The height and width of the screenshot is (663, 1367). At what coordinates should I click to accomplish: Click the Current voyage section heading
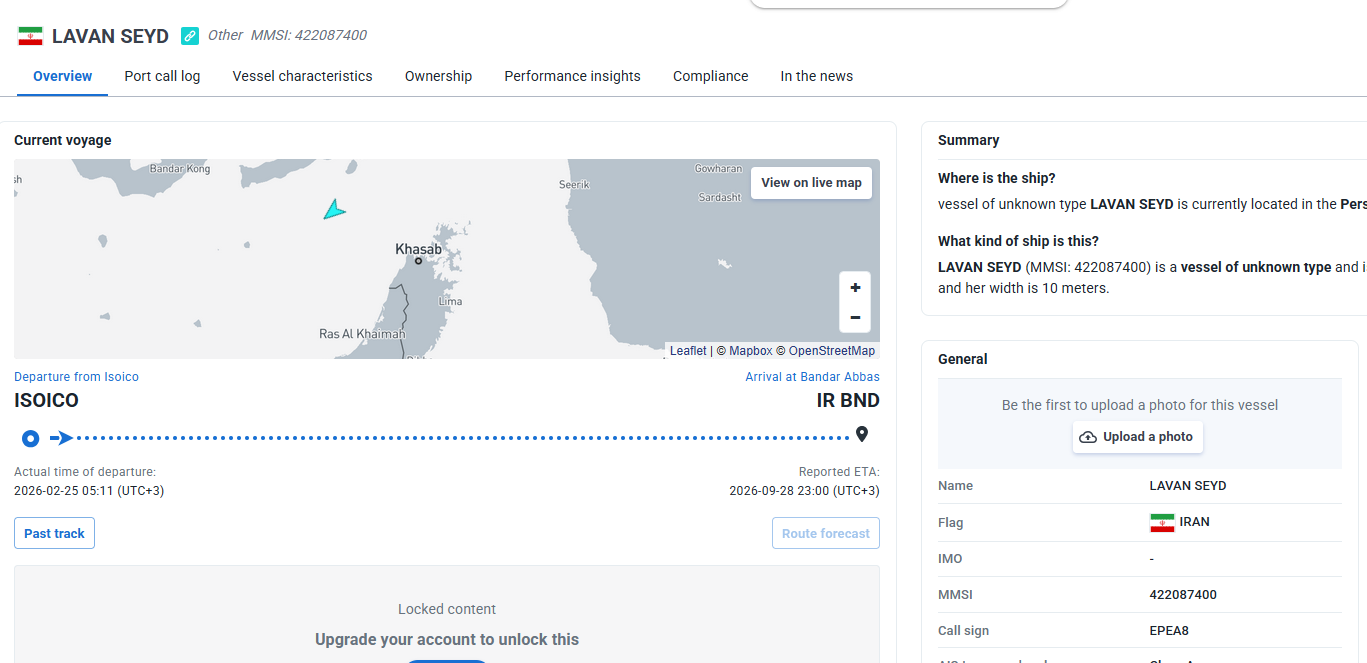click(x=63, y=140)
